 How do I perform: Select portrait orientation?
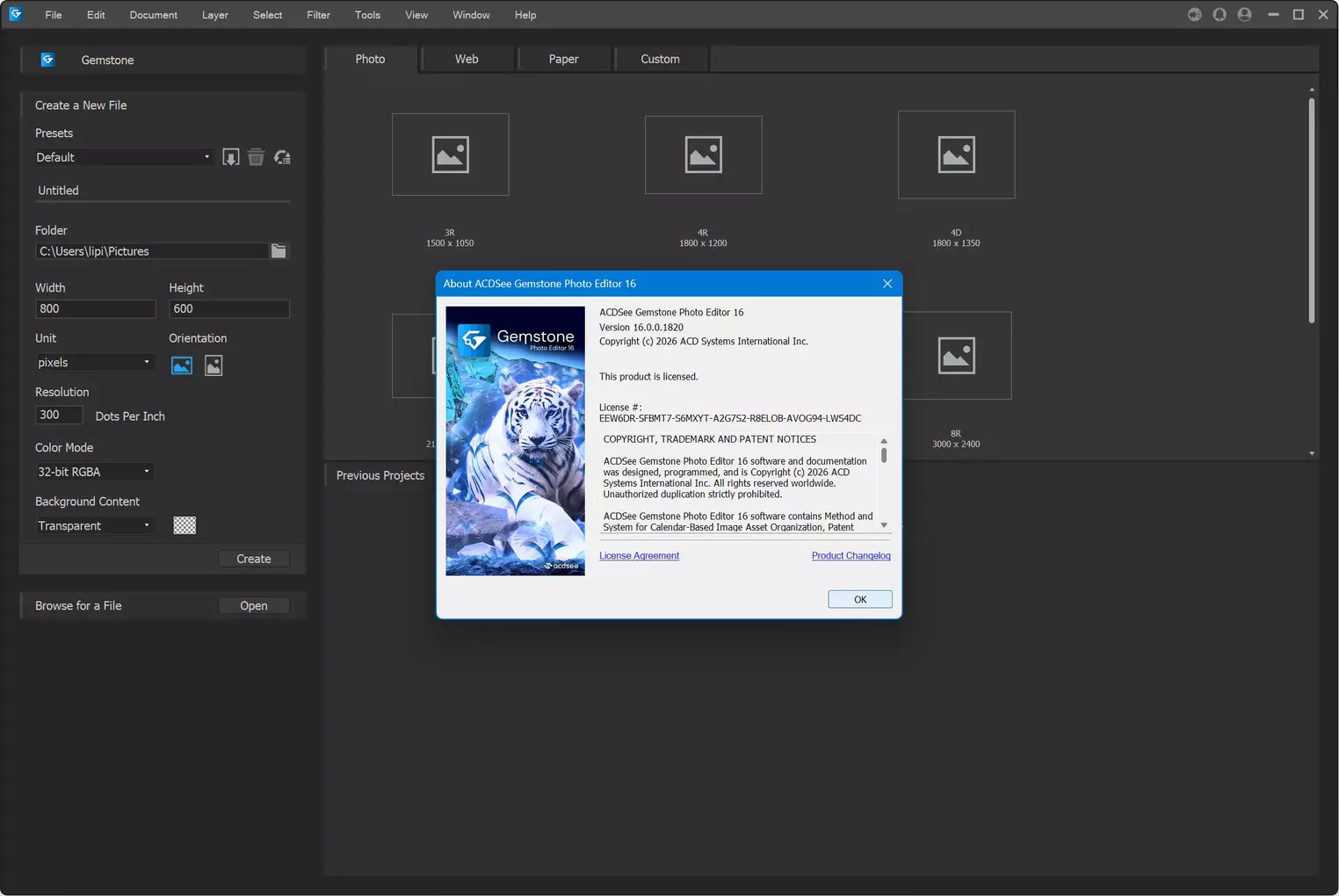pos(214,365)
